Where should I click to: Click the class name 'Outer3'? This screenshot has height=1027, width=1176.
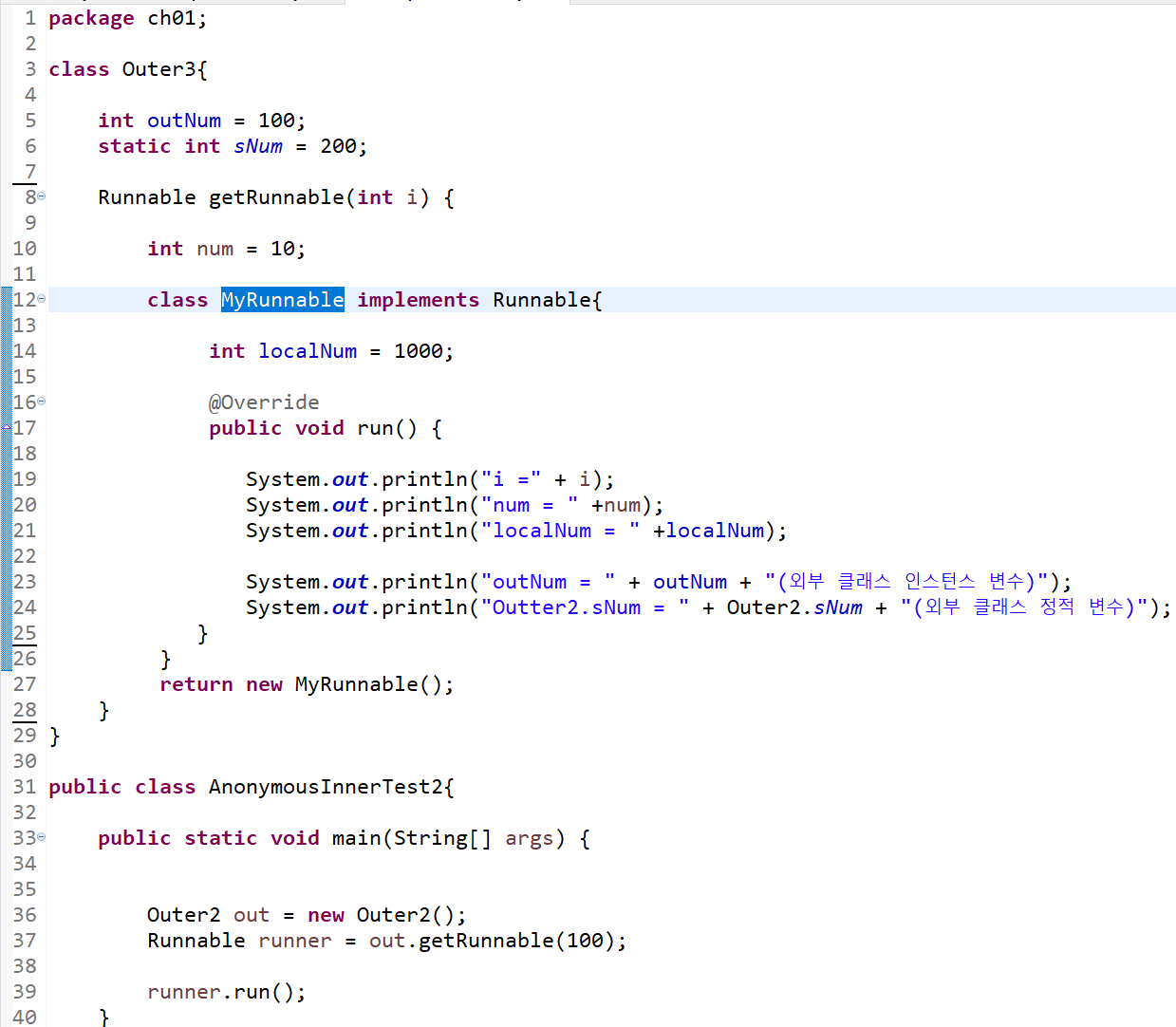(x=159, y=69)
